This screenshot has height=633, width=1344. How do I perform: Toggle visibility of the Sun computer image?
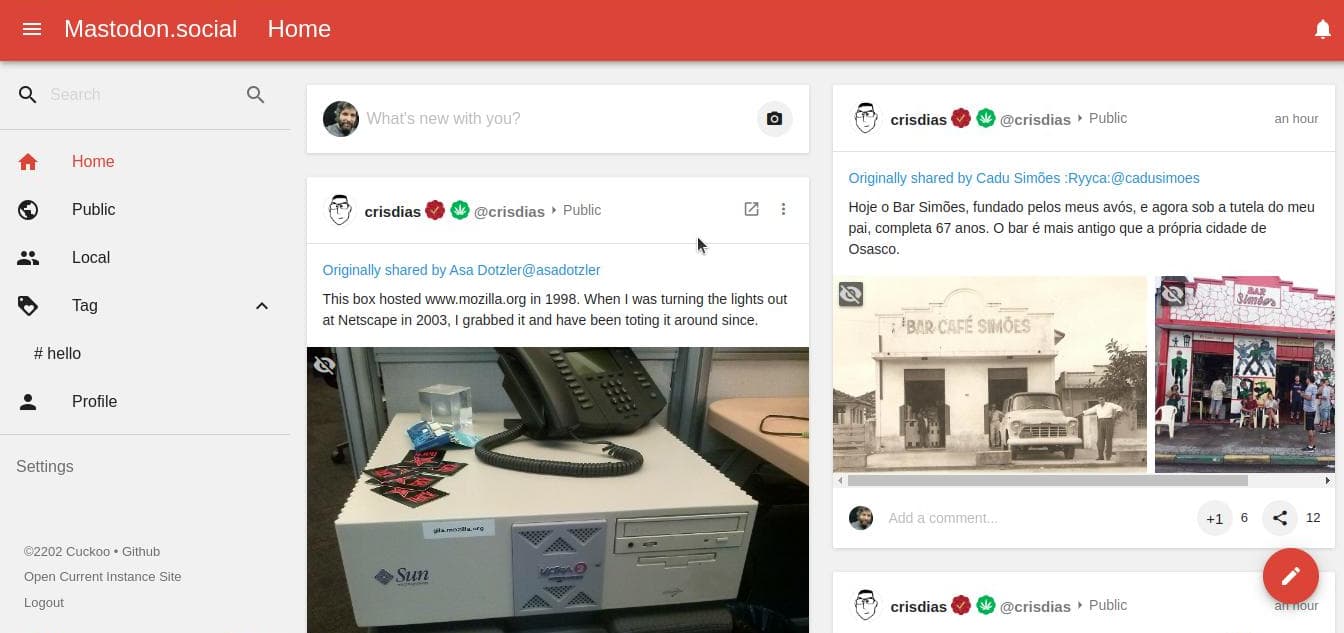pos(324,365)
